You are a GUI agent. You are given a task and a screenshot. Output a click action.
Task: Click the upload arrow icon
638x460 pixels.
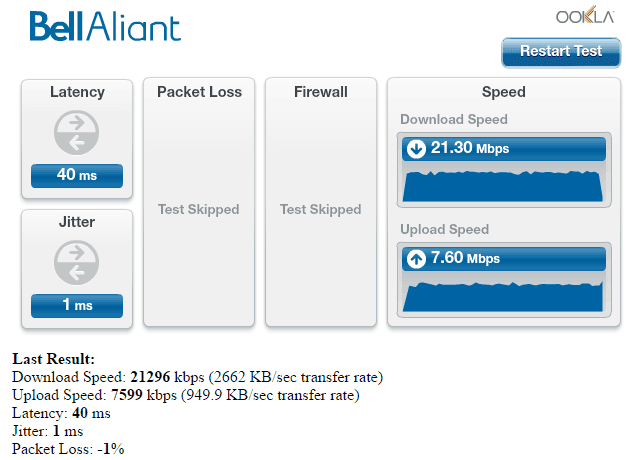coord(416,259)
